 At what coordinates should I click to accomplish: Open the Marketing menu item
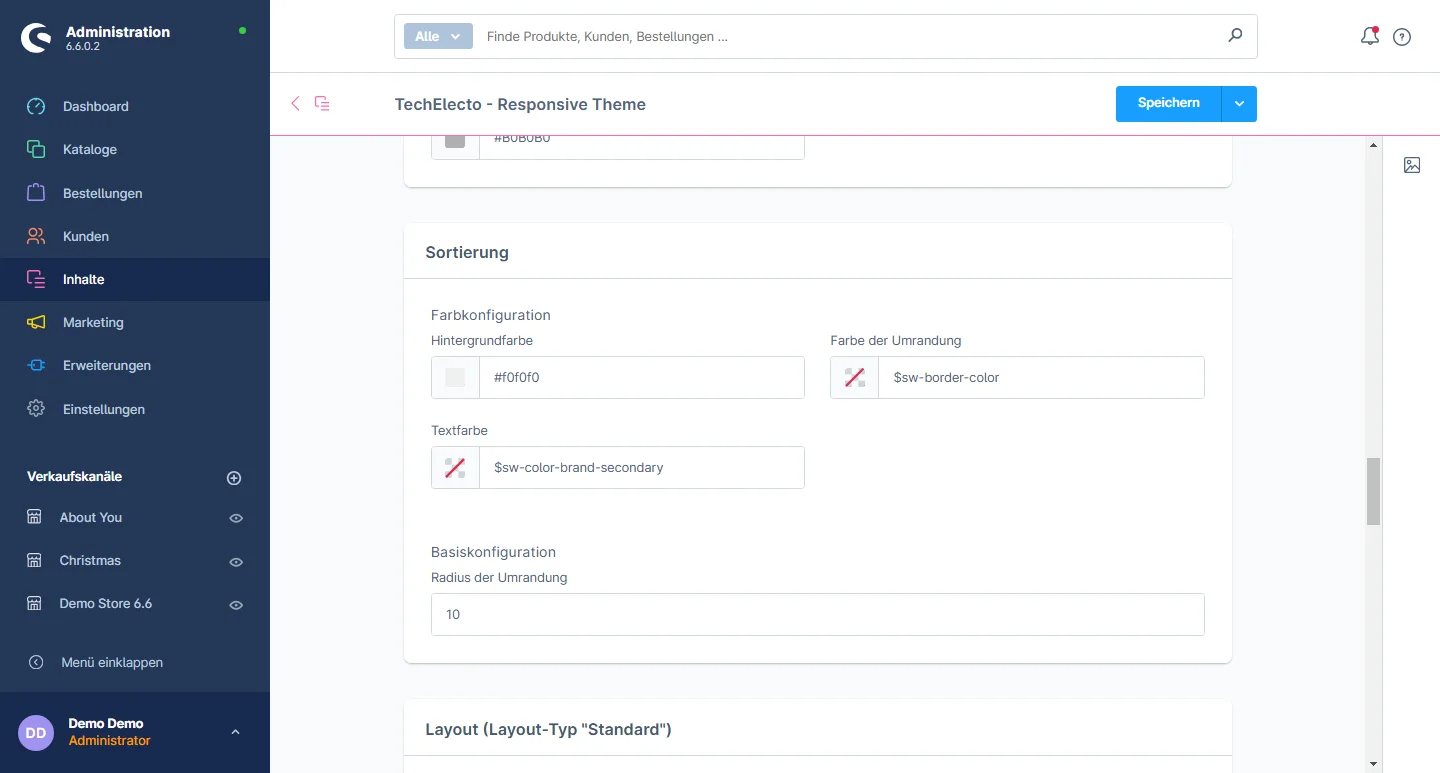(x=93, y=322)
